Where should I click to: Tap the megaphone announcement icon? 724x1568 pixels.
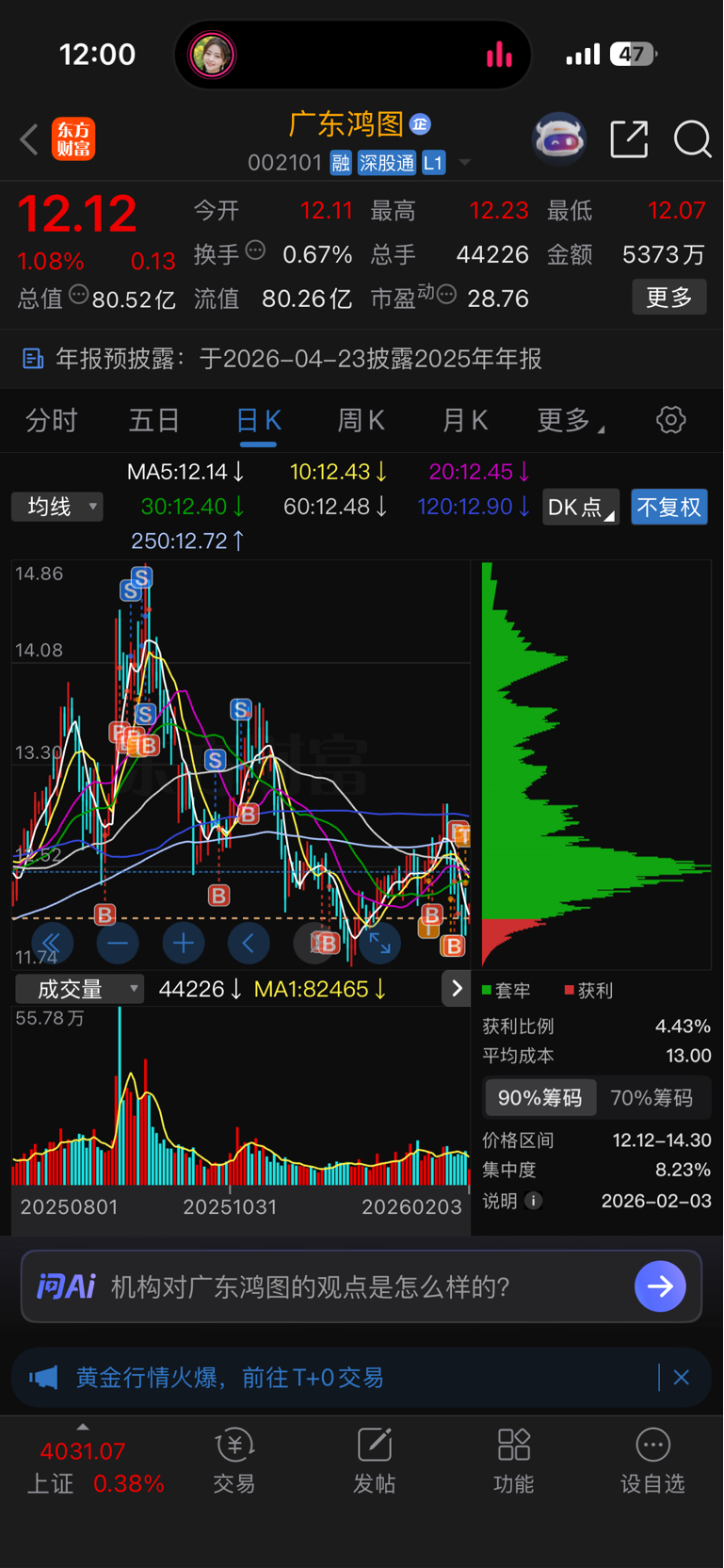point(43,1378)
